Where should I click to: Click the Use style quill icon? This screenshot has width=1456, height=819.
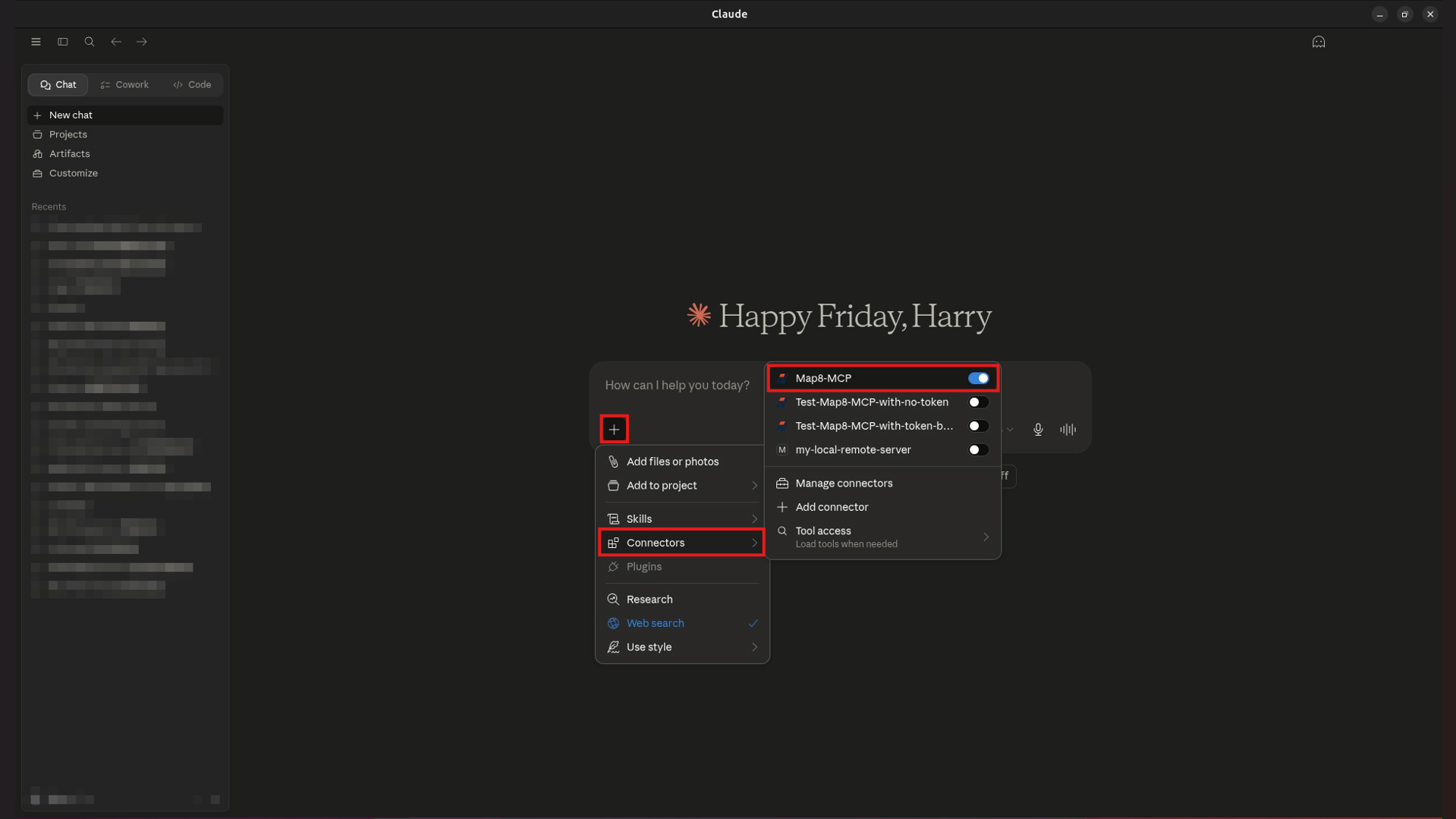[x=613, y=647]
